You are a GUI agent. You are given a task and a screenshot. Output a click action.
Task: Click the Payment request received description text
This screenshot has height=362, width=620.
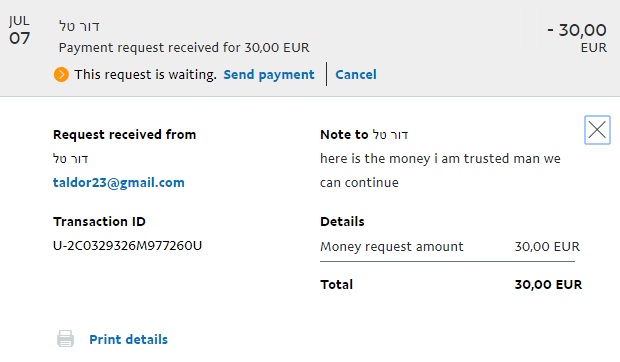(x=184, y=48)
